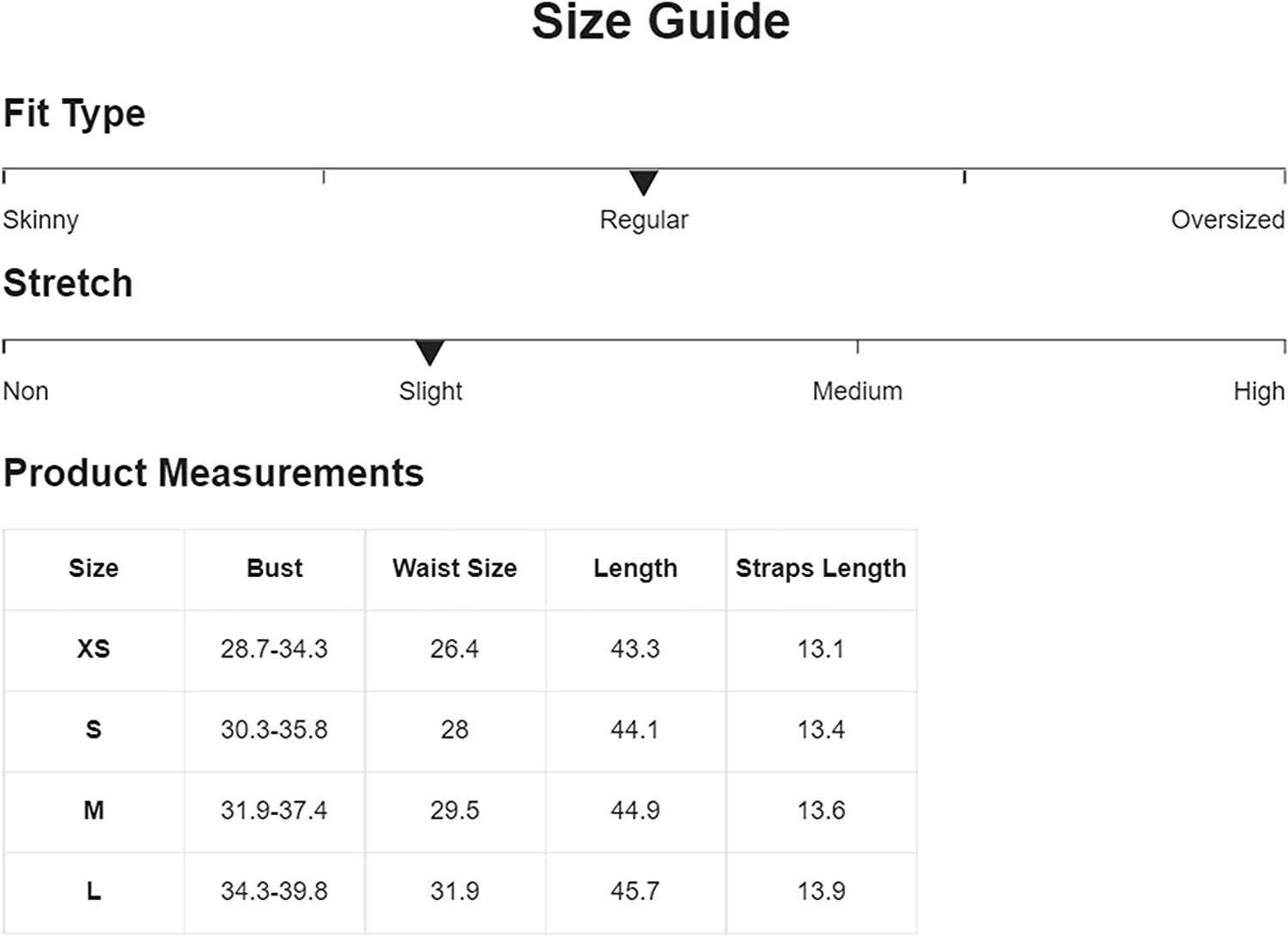The height and width of the screenshot is (936, 1288).
Task: Select the M size row label
Action: point(94,811)
